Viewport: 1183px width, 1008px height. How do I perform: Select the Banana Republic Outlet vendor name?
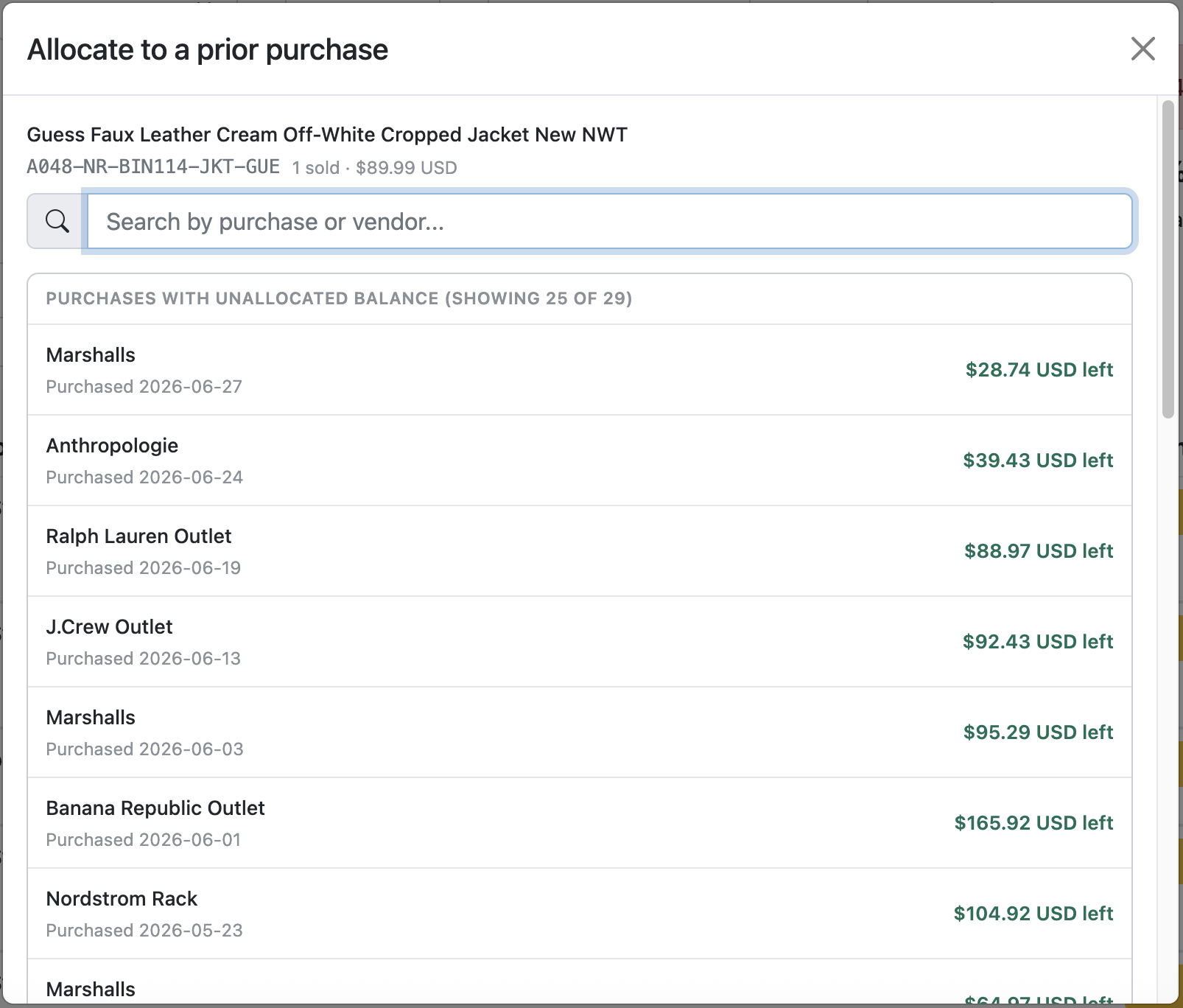coord(155,808)
